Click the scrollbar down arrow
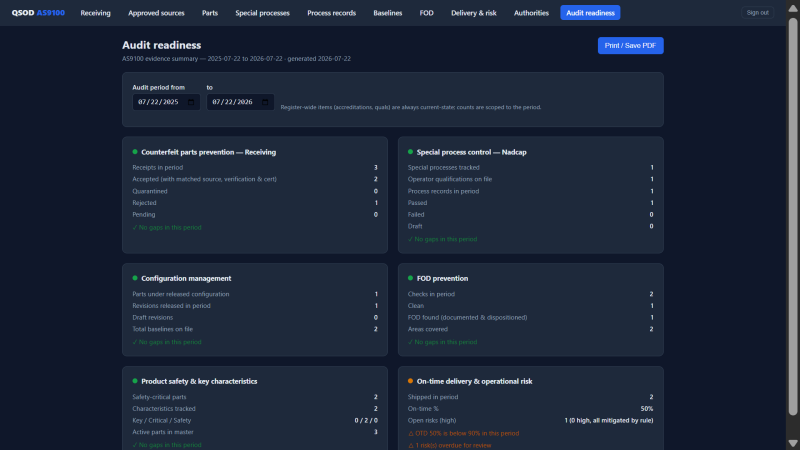This screenshot has width=800, height=450. (793, 443)
